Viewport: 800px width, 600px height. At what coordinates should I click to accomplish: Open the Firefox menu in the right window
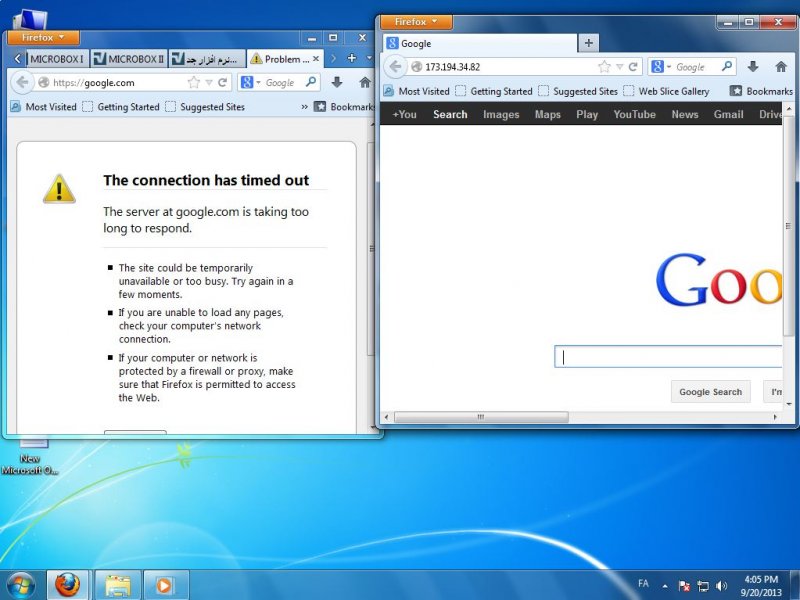(416, 22)
